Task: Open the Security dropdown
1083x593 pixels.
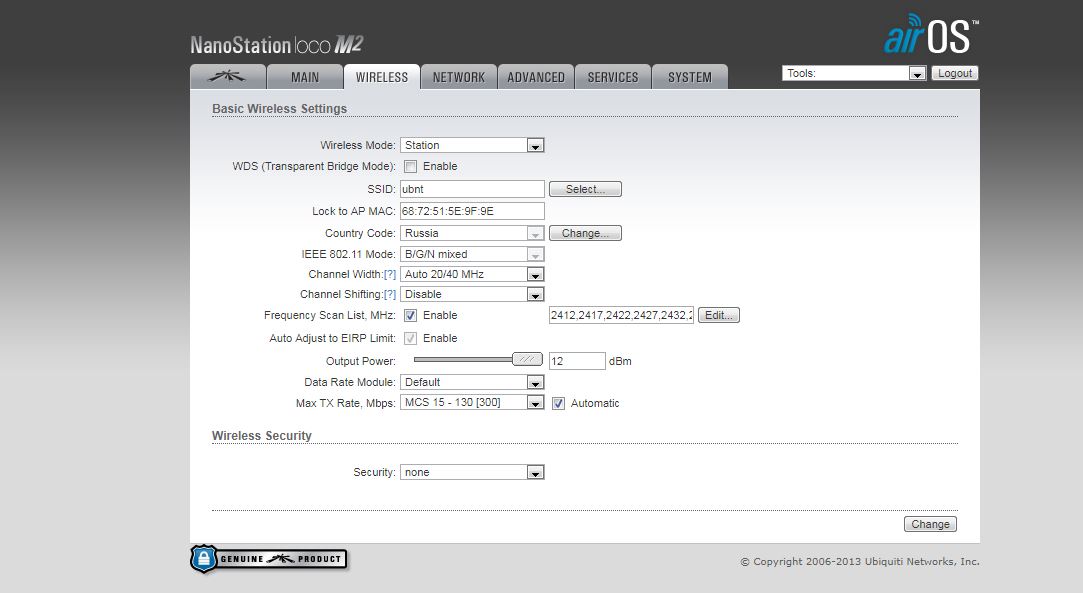Action: [472, 472]
